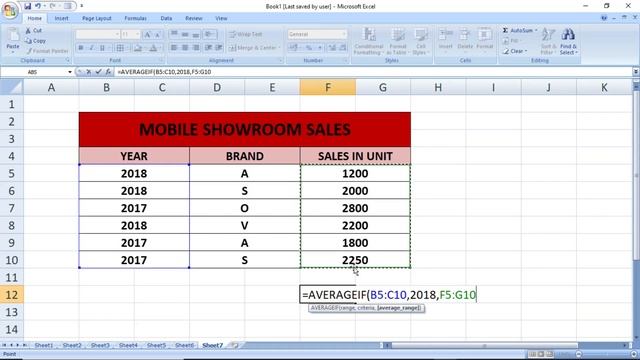Image resolution: width=640 pixels, height=360 pixels.
Task: Open the font name dropdown
Action: 117,35
